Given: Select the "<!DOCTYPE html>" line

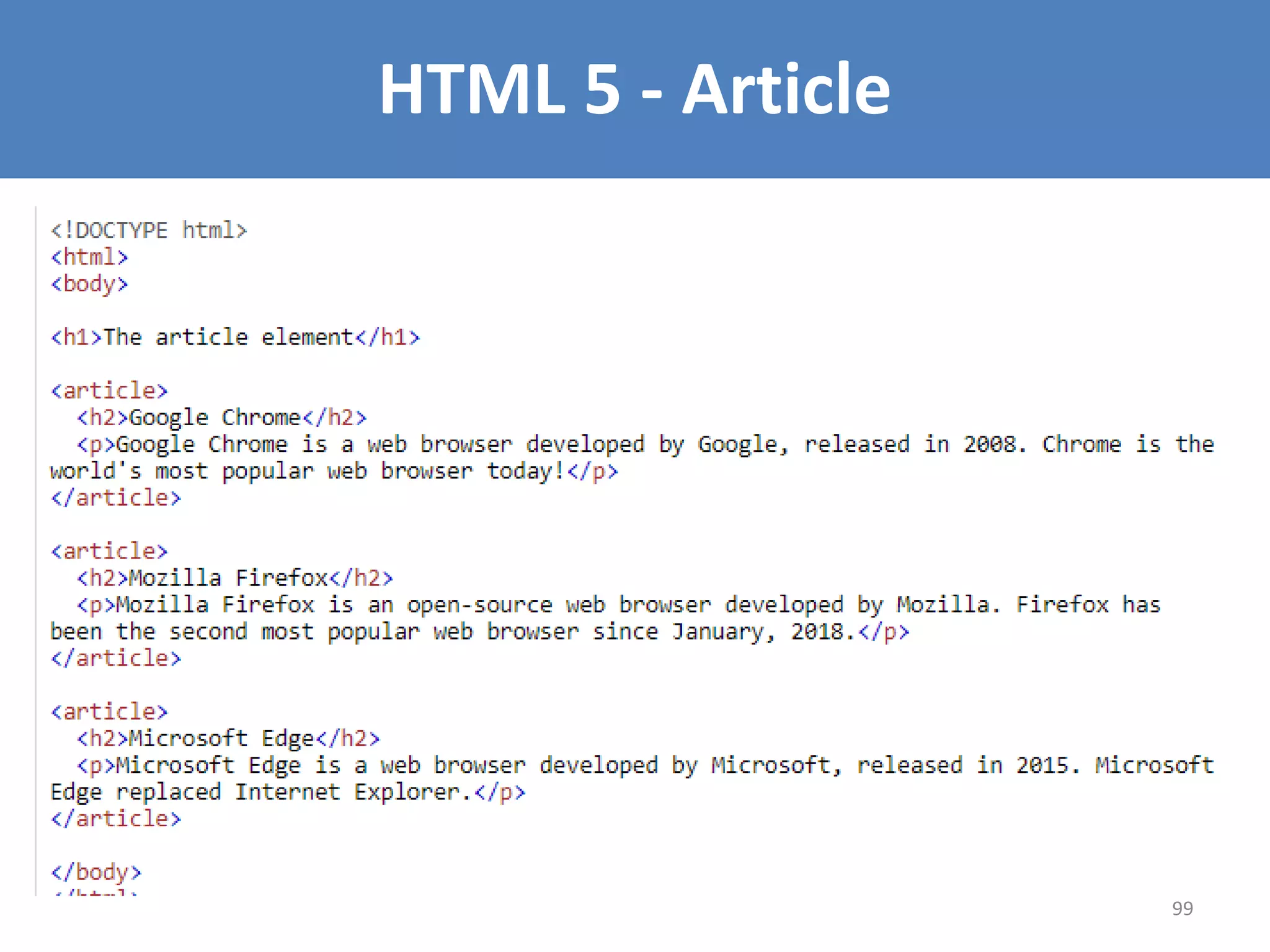Looking at the screenshot, I should click(149, 231).
